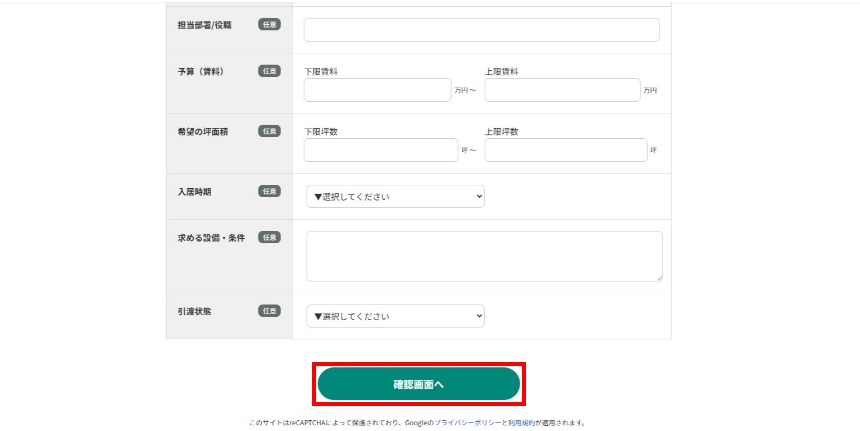Screen dimensions: 860x431
Task: Click the 下限坪数 input field
Action: point(380,150)
